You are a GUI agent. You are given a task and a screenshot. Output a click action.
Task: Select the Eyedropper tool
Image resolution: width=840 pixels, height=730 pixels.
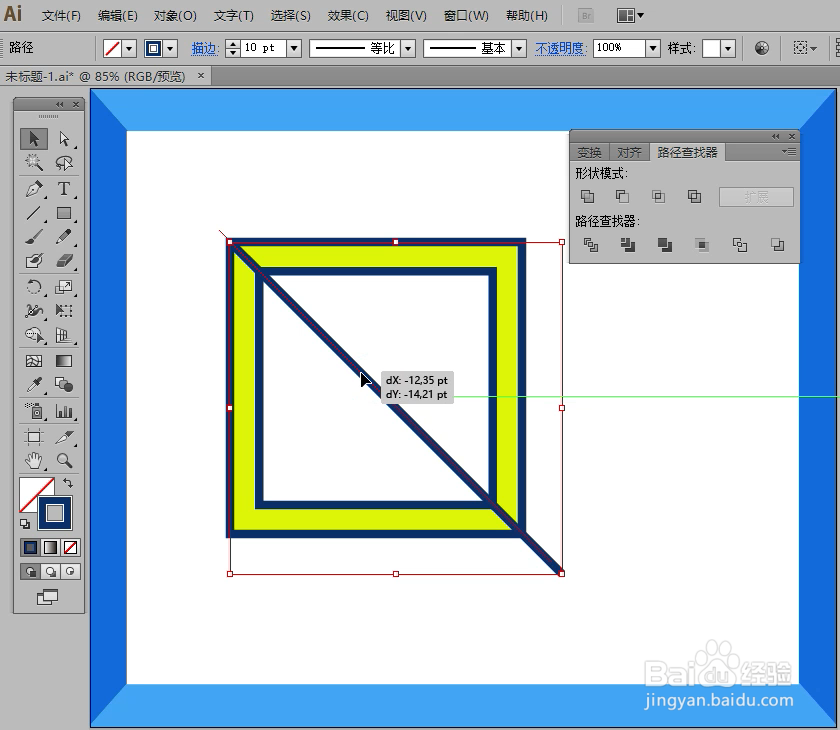click(34, 385)
